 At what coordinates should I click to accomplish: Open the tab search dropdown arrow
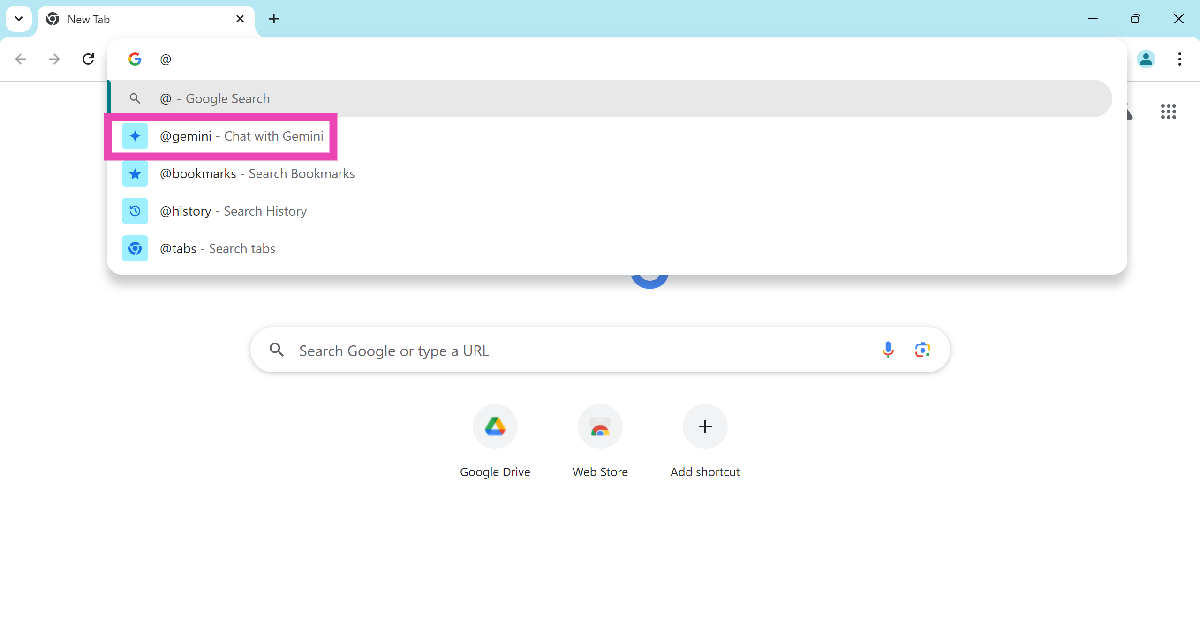click(18, 19)
